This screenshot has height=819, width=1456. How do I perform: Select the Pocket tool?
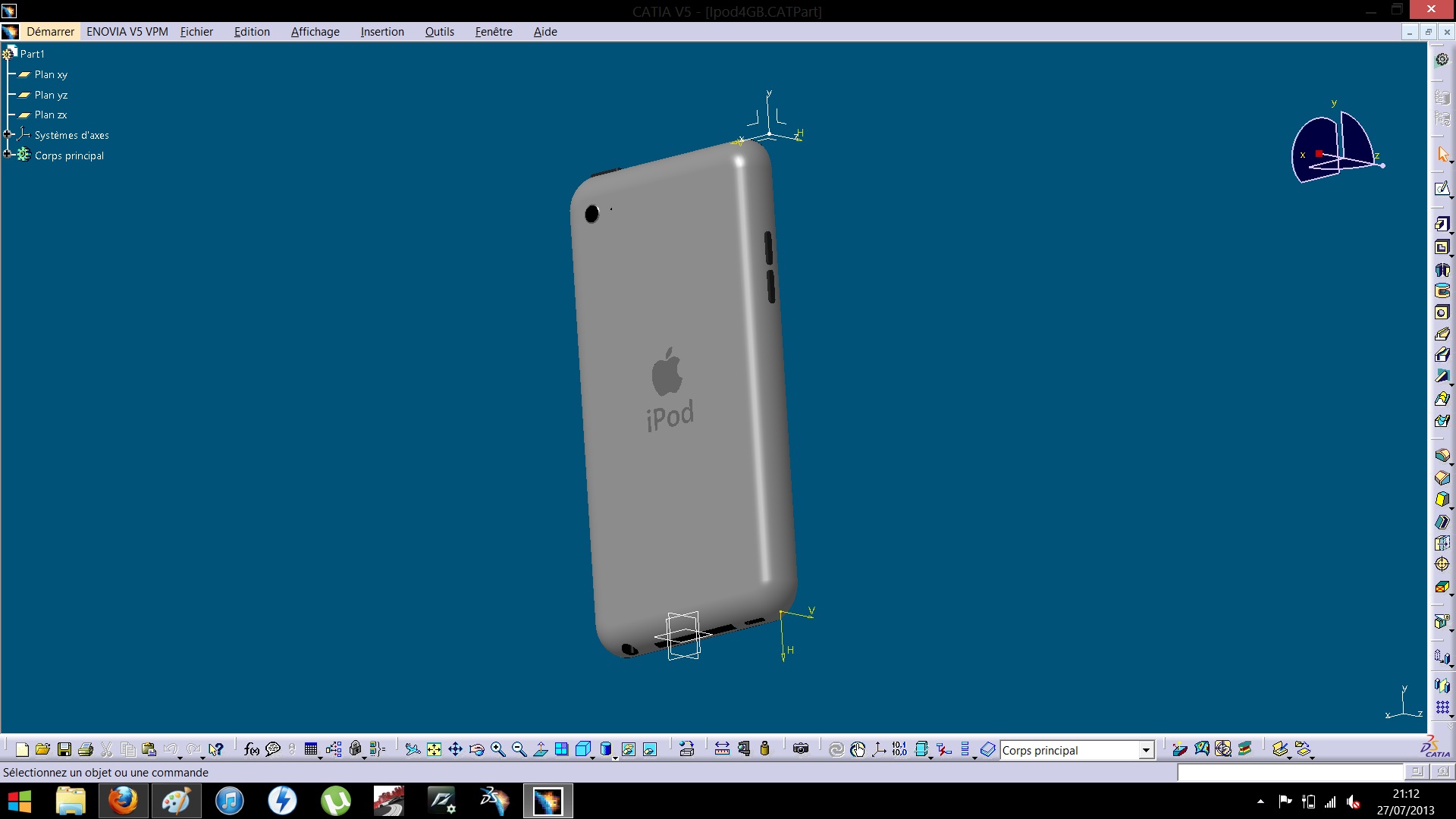[1442, 247]
